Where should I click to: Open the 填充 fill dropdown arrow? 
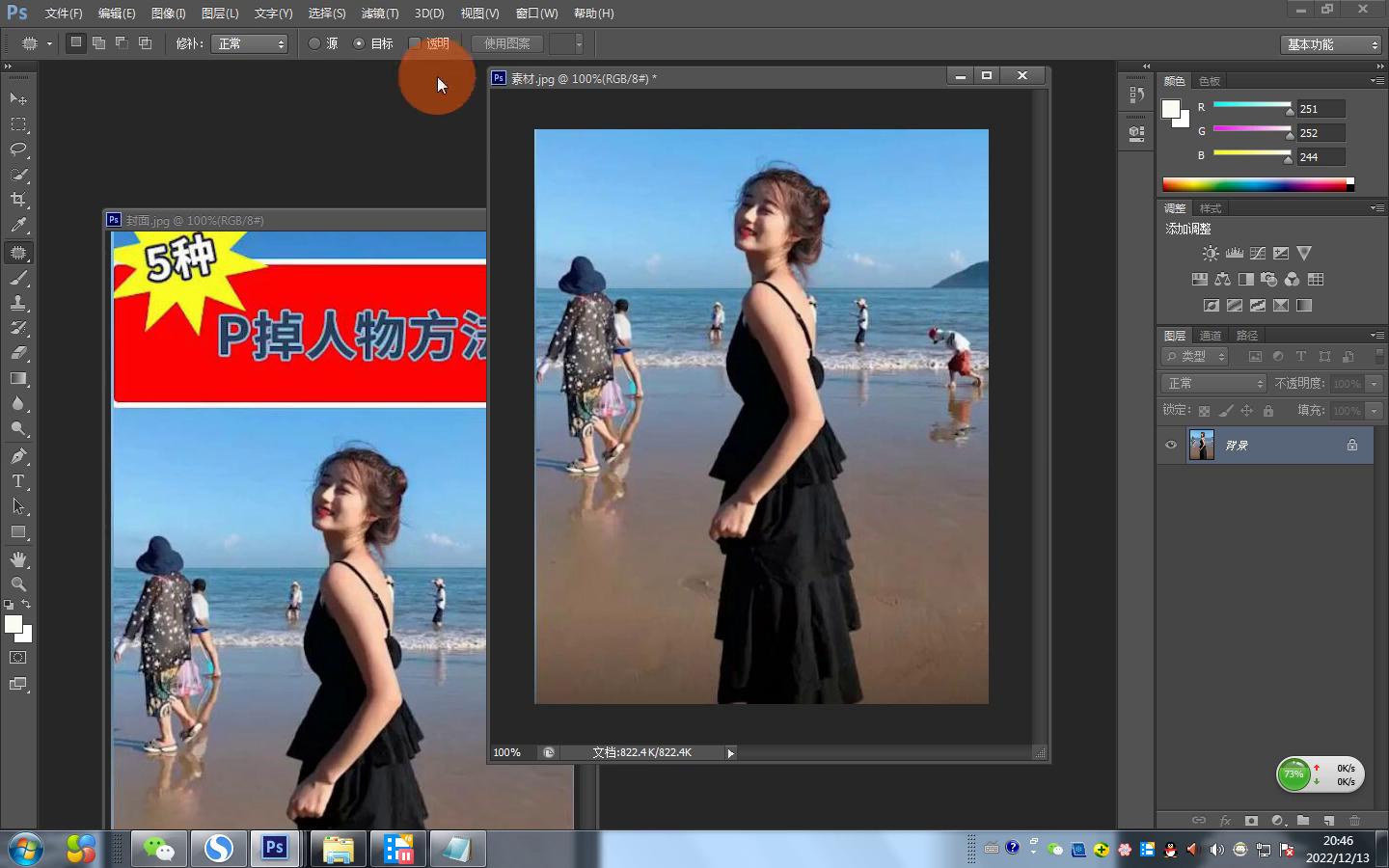(x=1375, y=411)
